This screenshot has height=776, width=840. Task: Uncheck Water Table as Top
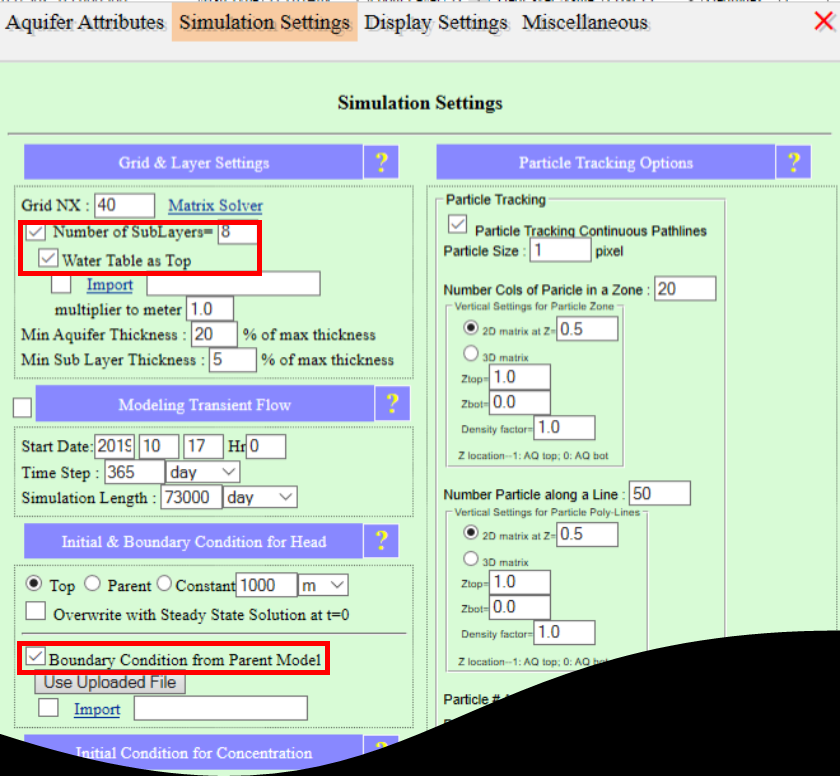point(48,259)
